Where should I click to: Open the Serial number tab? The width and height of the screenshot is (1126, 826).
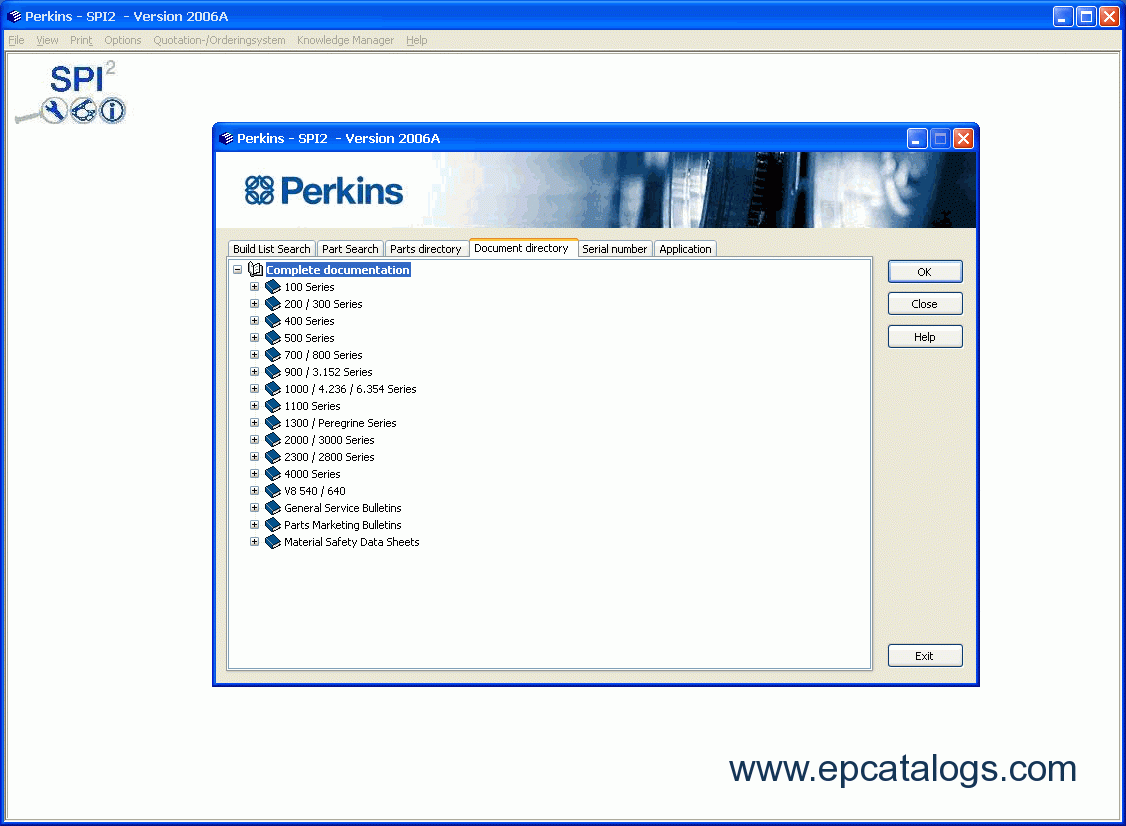pos(614,249)
